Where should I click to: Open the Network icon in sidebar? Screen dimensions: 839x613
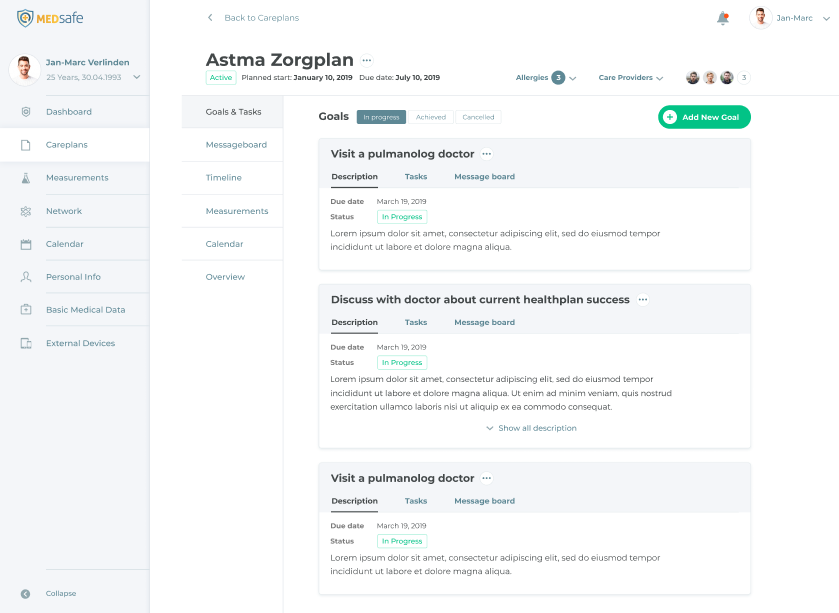[26, 211]
